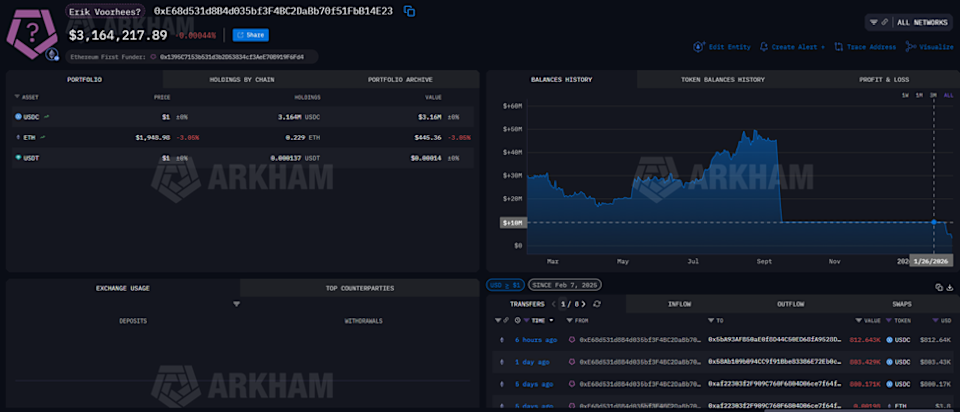960x412 pixels.
Task: Click the link icon beside All Networks
Action: [885, 22]
